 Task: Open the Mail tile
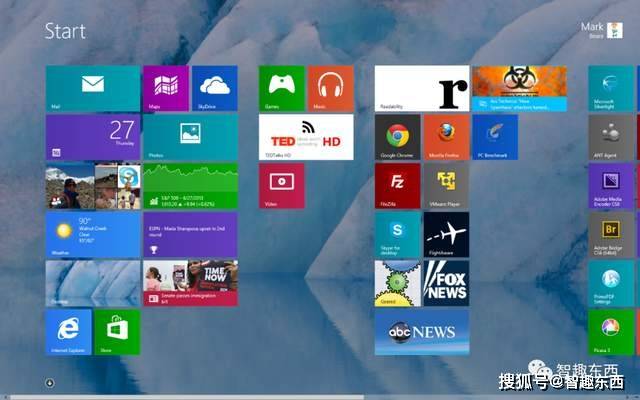(x=93, y=88)
